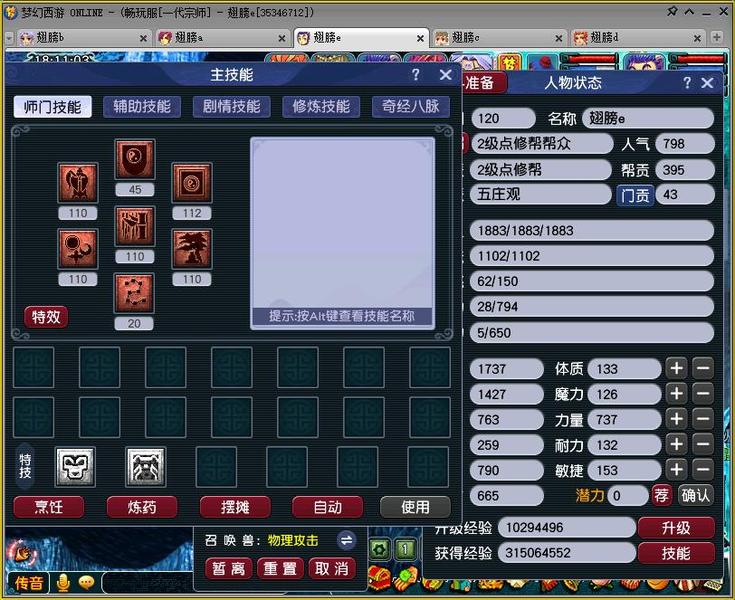
Task: Click the green gear icon at bottom
Action: tap(379, 549)
